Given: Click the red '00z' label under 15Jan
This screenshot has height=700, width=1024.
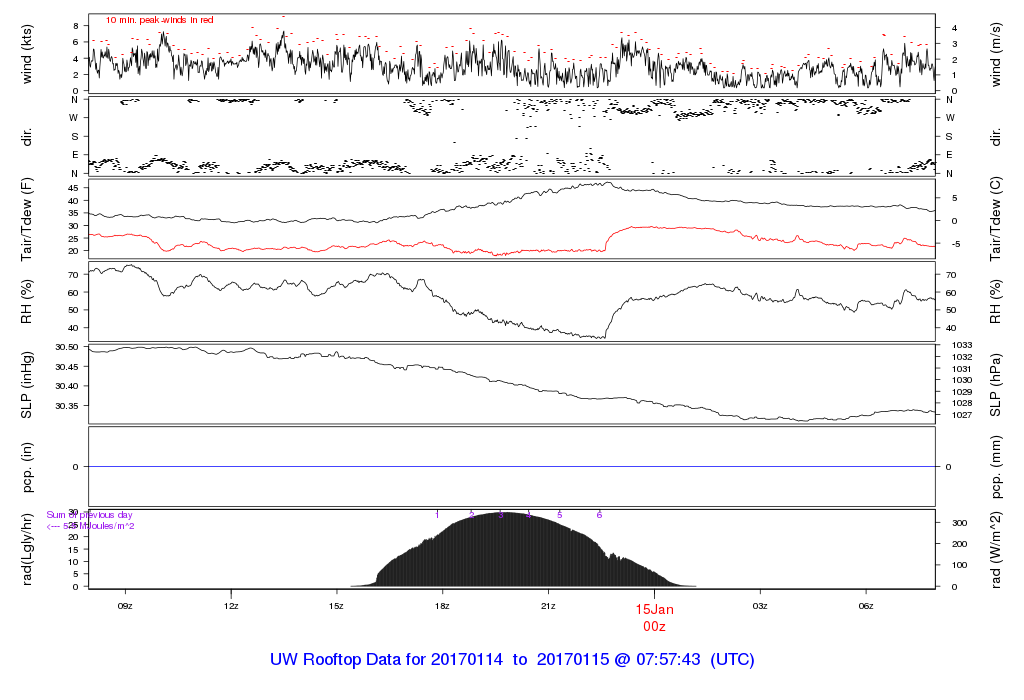Looking at the screenshot, I should [655, 626].
